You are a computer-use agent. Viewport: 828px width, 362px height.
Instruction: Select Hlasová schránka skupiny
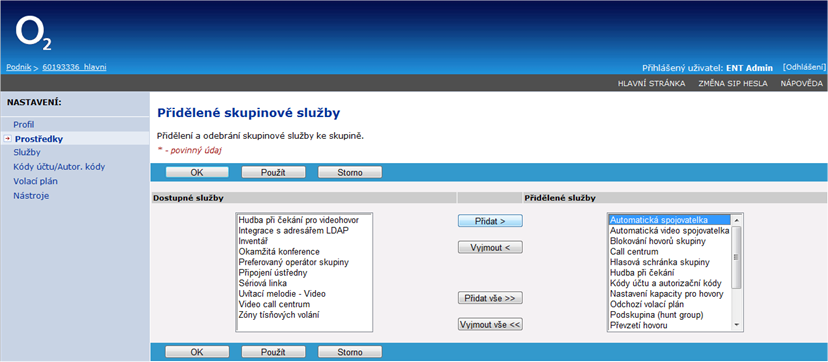[x=660, y=262]
